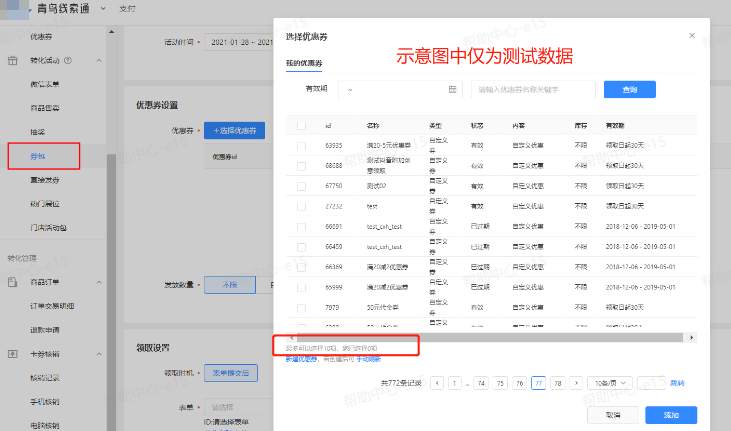
Task: Check the row with id 66691
Action: coord(301,227)
